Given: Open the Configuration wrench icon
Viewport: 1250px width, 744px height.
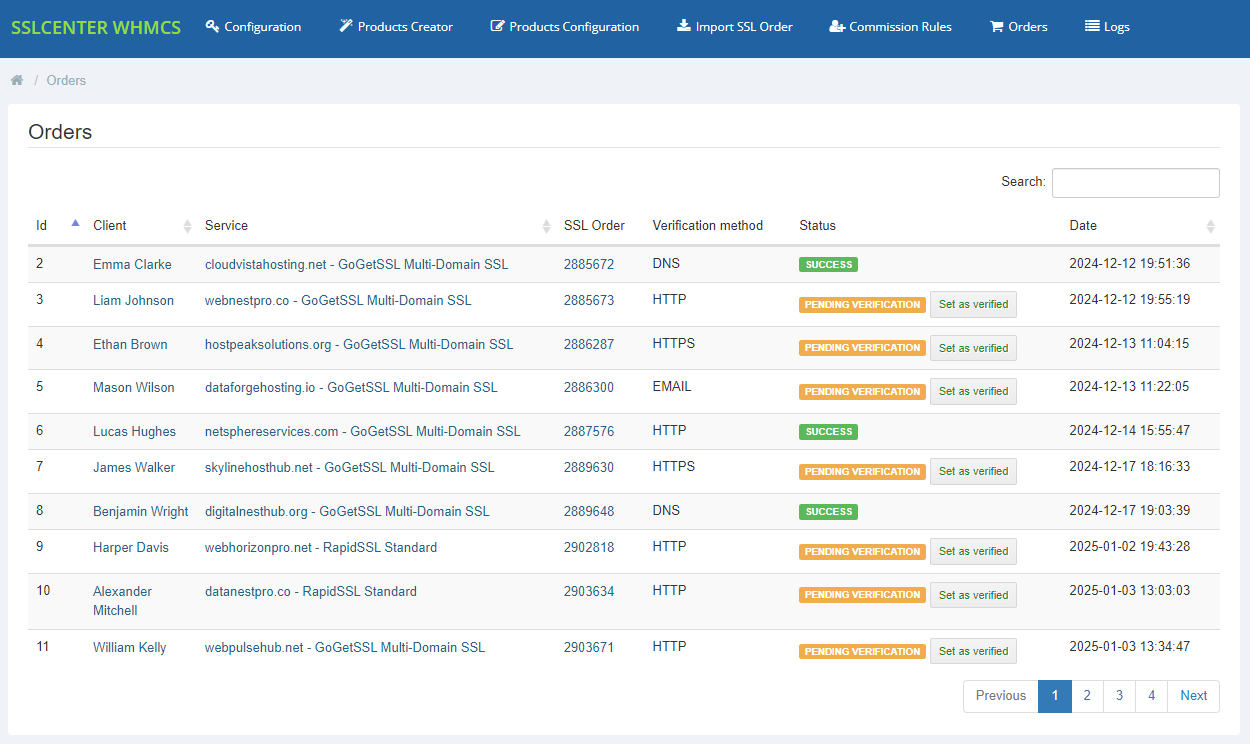Looking at the screenshot, I should (210, 27).
